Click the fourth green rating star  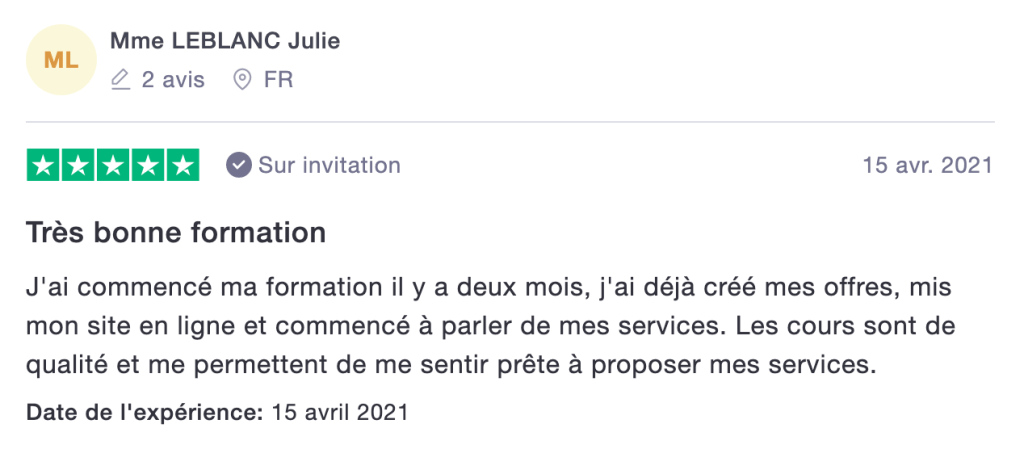148,165
